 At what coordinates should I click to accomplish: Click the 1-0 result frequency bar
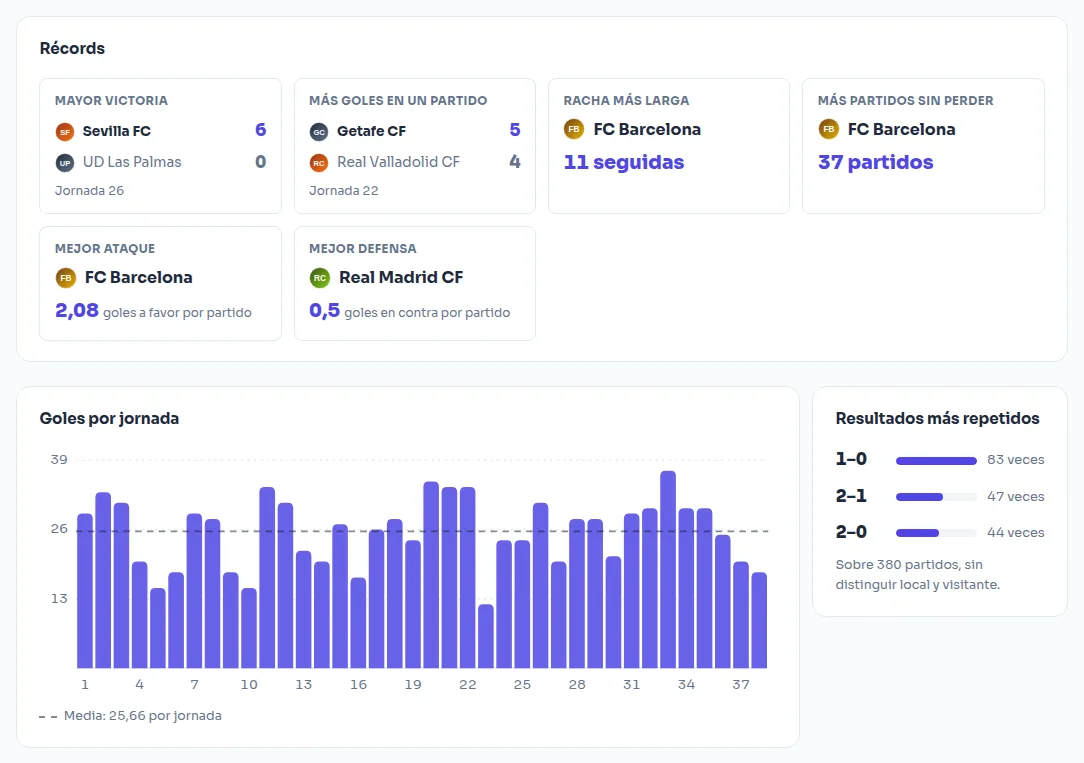click(936, 461)
